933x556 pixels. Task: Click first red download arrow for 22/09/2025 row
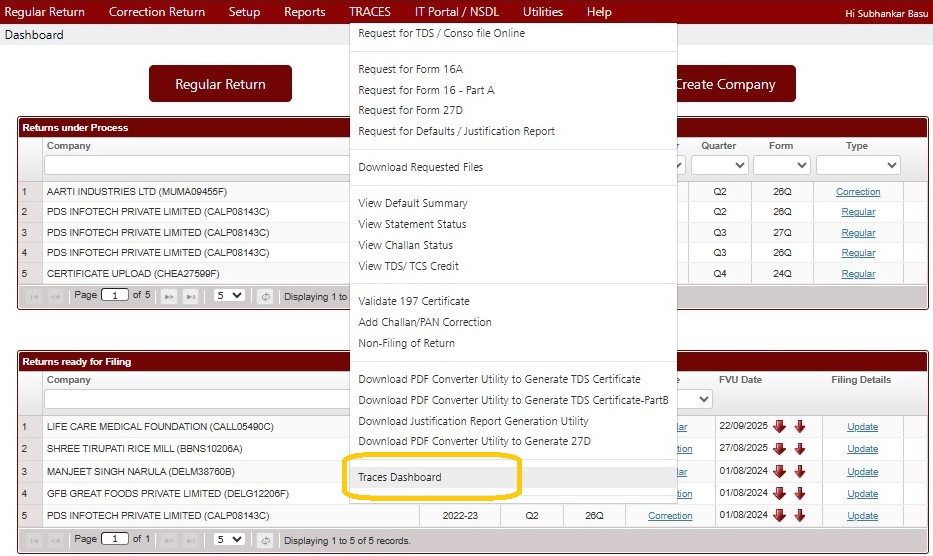pyautogui.click(x=779, y=427)
